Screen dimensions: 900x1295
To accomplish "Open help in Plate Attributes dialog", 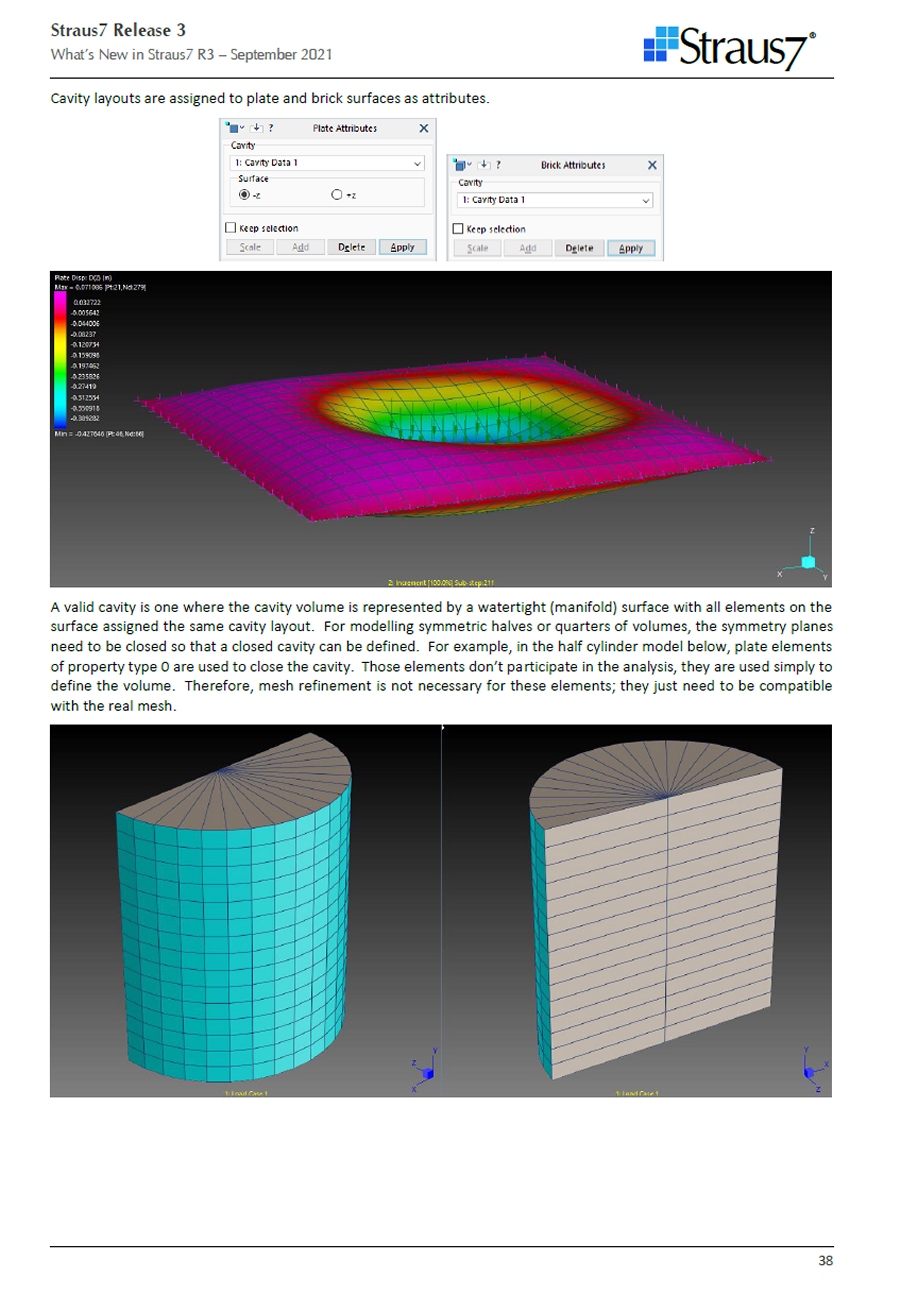I will coord(271,128).
